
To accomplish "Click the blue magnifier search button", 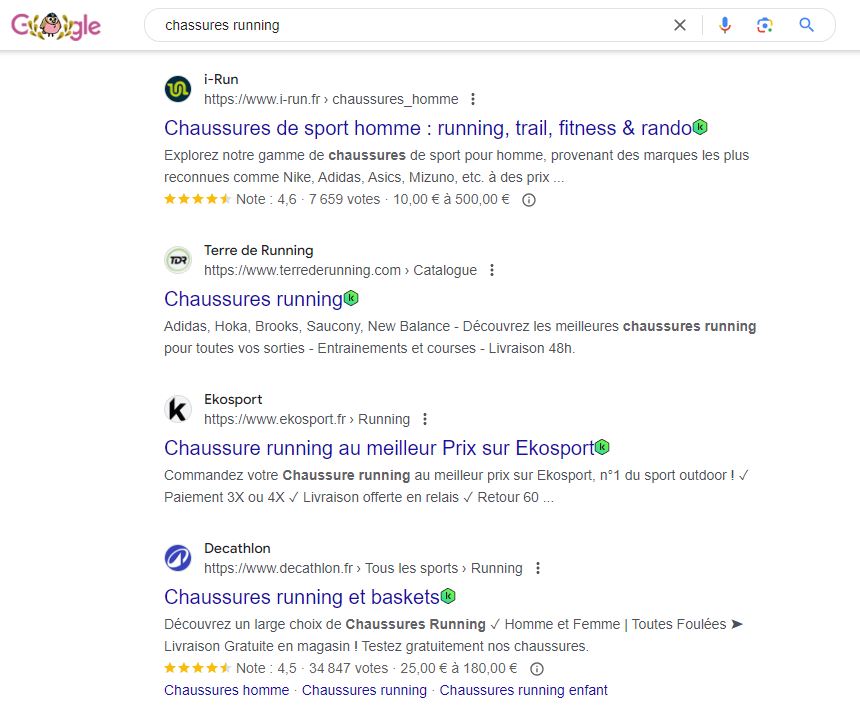I will pos(806,25).
